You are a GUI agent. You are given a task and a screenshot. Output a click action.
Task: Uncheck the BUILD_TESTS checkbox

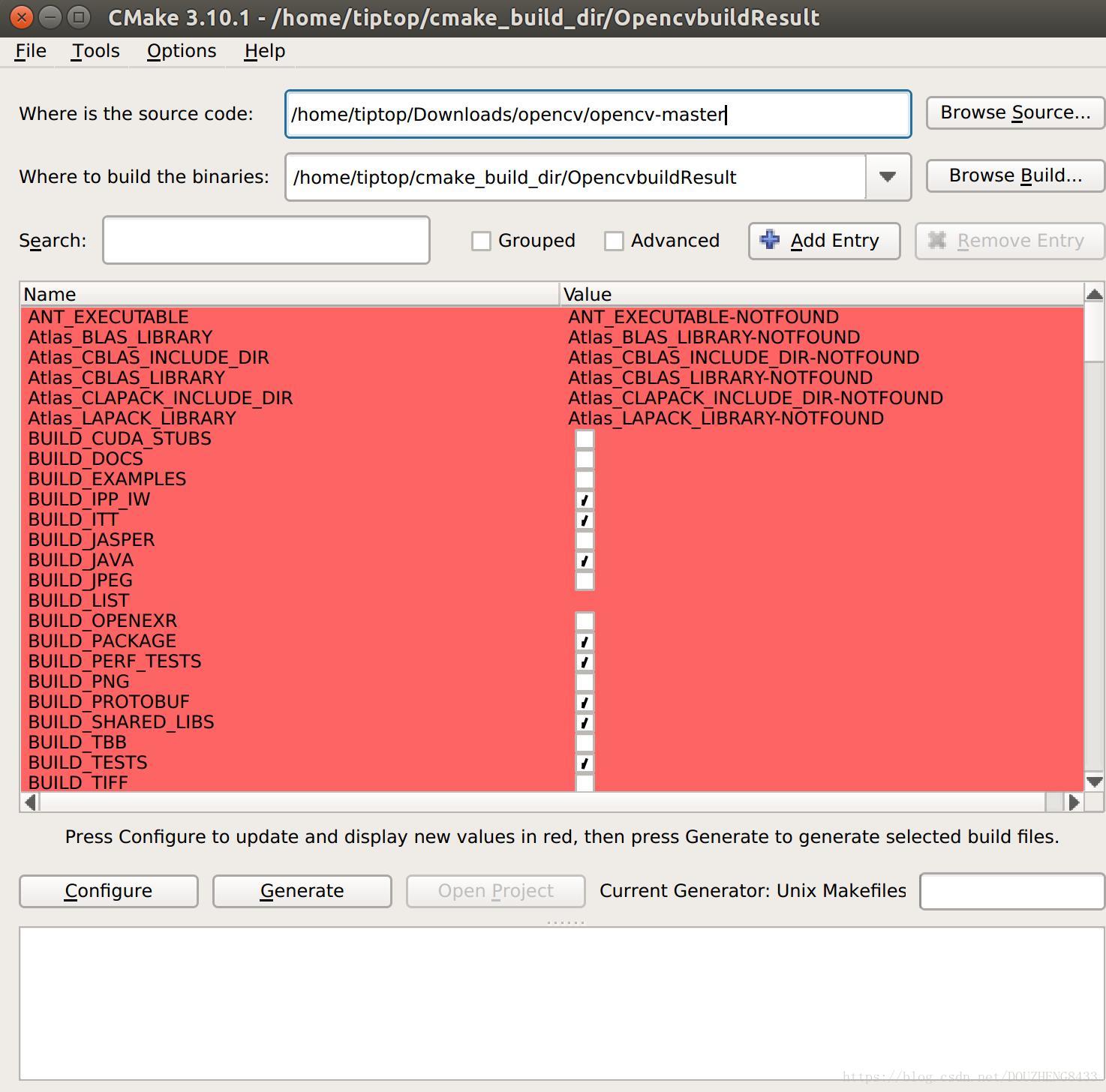(x=585, y=763)
